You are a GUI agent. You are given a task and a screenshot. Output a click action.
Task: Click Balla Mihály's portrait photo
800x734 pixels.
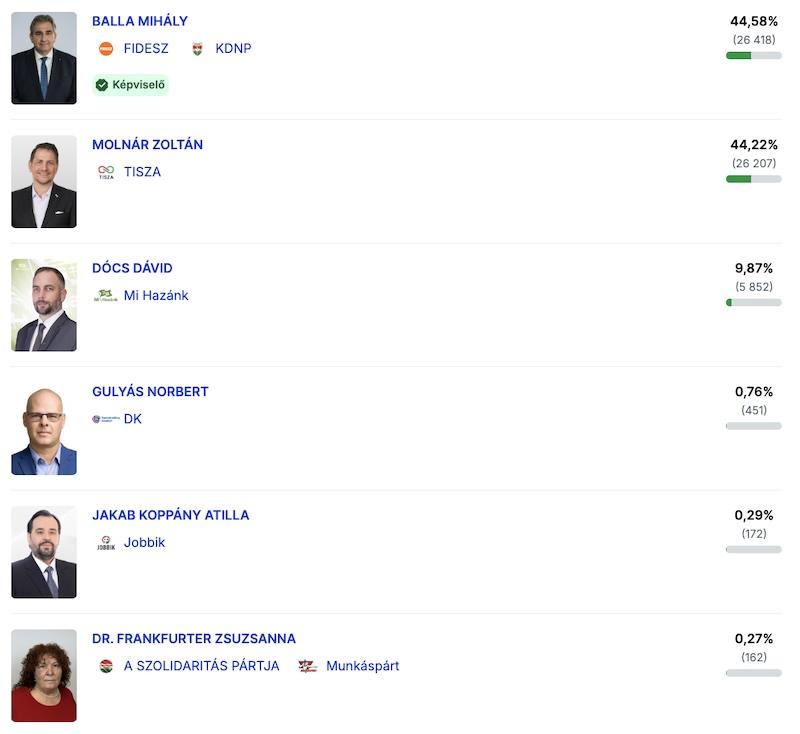click(x=44, y=58)
